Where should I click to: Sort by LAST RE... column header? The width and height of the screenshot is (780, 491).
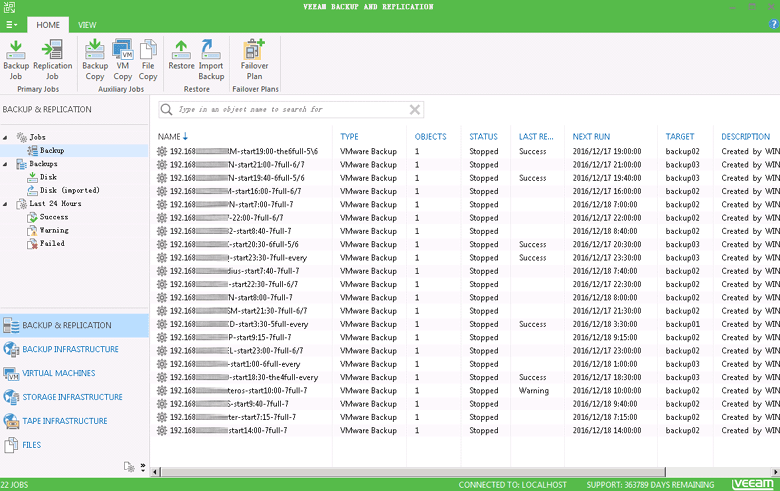click(x=536, y=136)
